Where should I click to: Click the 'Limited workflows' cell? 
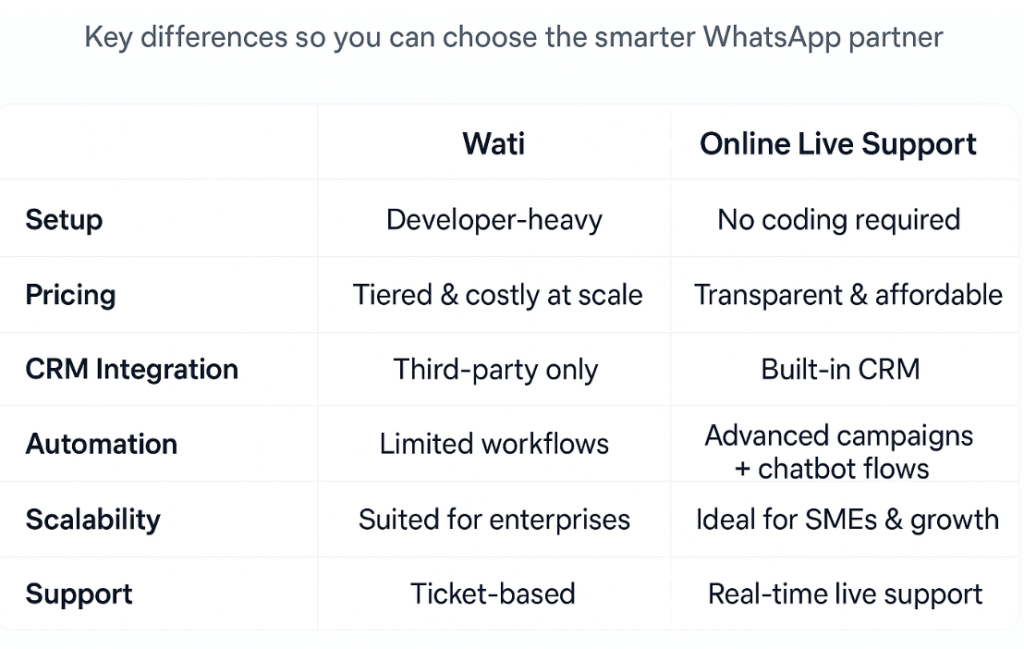[494, 444]
